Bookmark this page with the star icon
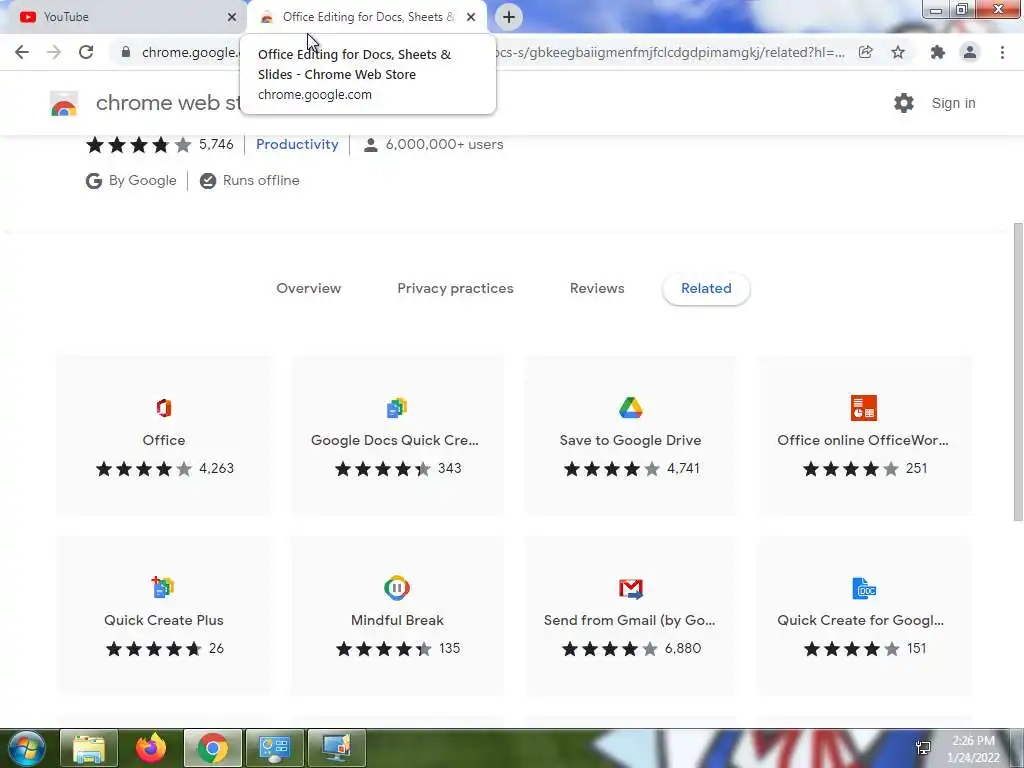Image resolution: width=1024 pixels, height=768 pixels. [899, 52]
